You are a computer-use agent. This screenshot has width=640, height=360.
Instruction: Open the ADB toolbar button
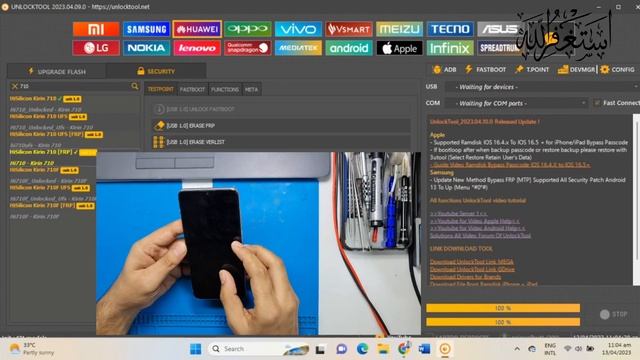(444, 69)
